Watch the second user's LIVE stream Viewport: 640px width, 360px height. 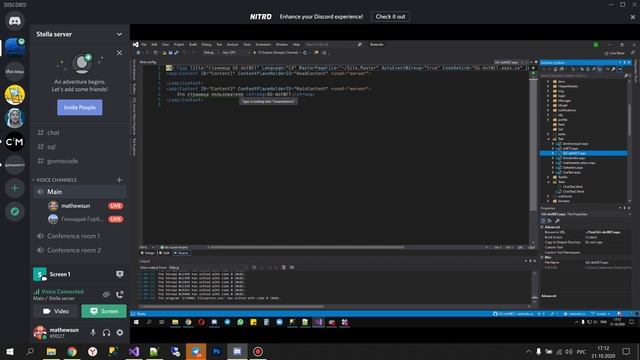[115, 219]
